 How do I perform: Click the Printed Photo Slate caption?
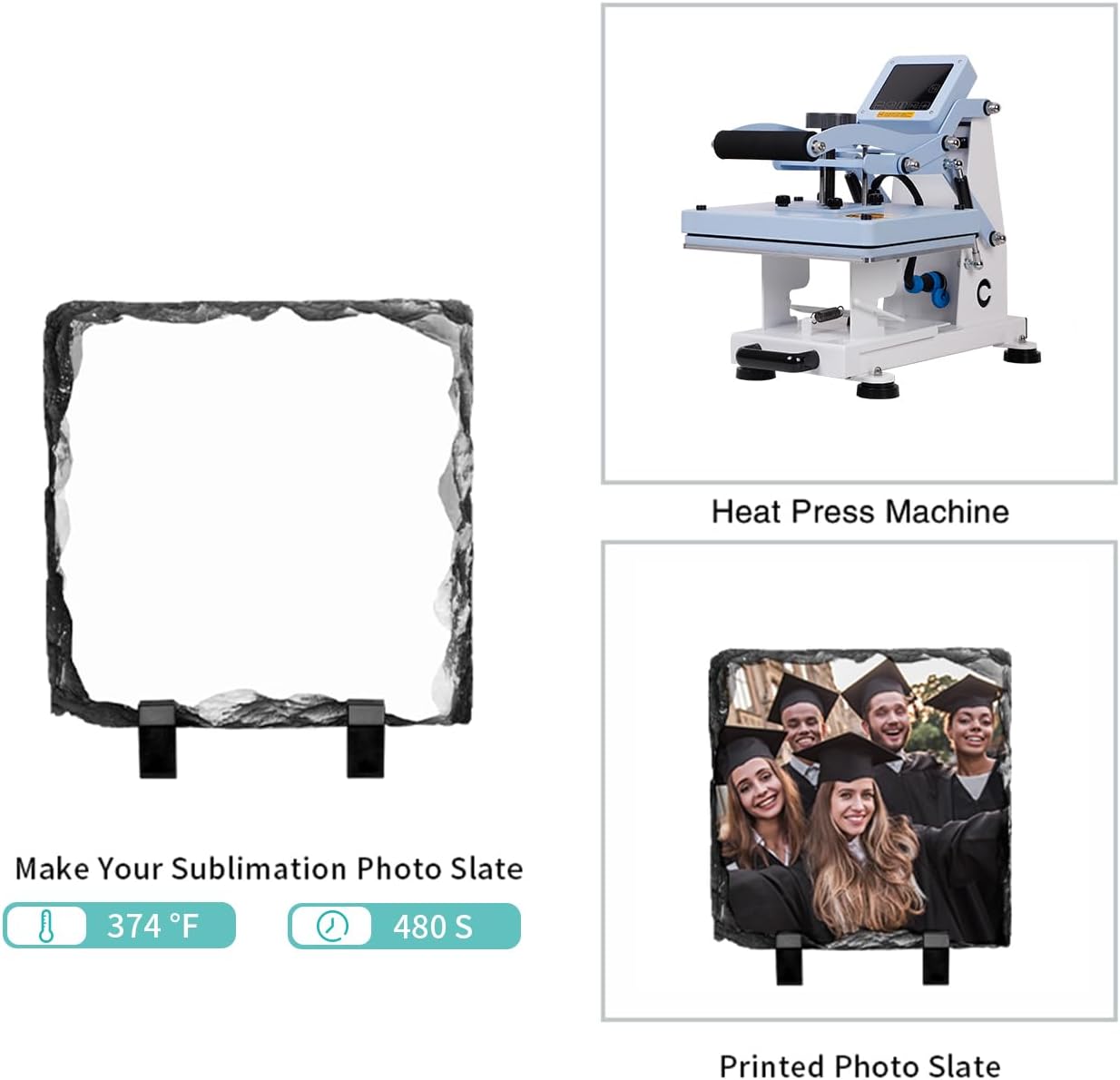pos(860,1064)
